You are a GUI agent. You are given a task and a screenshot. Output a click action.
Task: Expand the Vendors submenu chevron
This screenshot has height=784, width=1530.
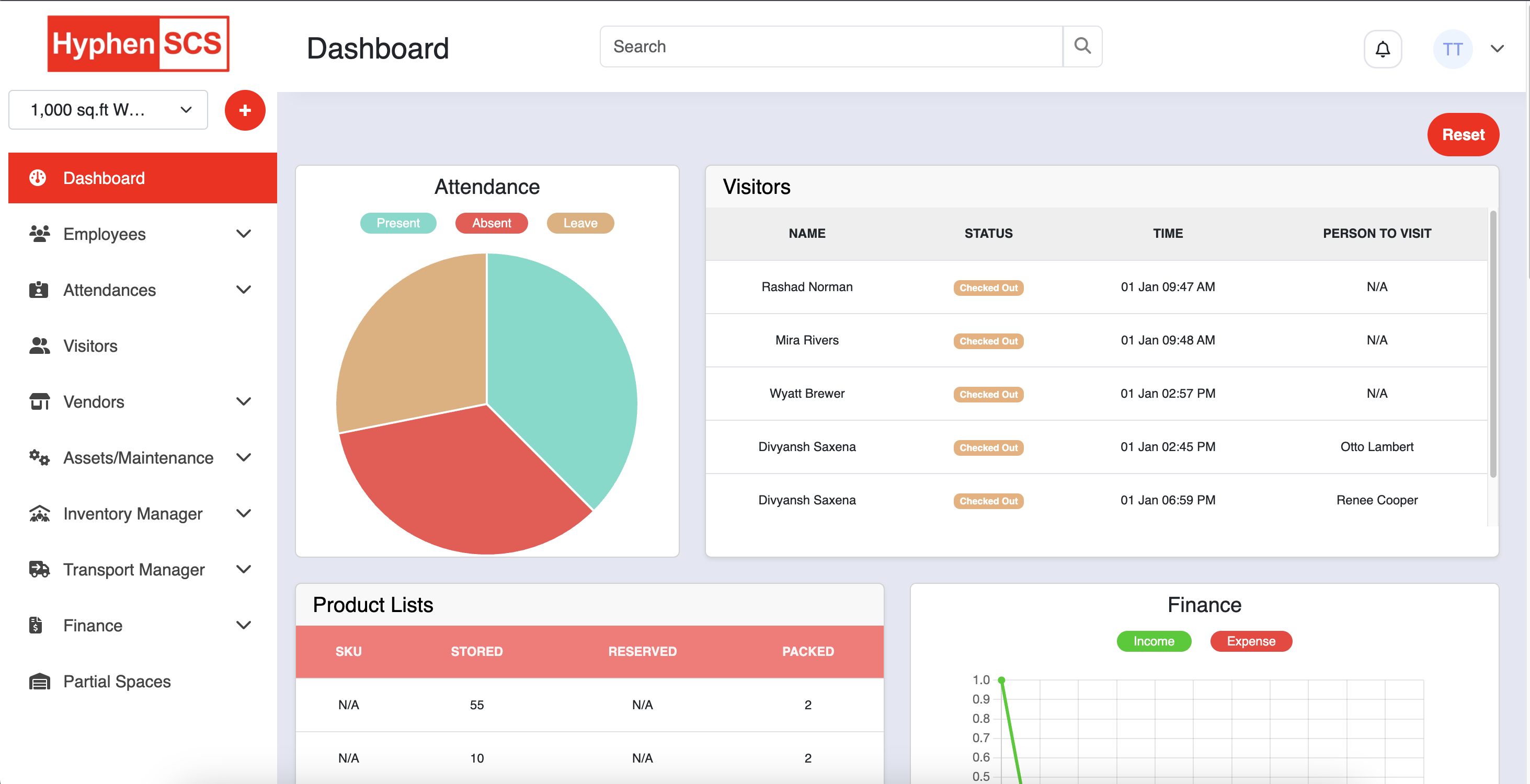pos(244,402)
